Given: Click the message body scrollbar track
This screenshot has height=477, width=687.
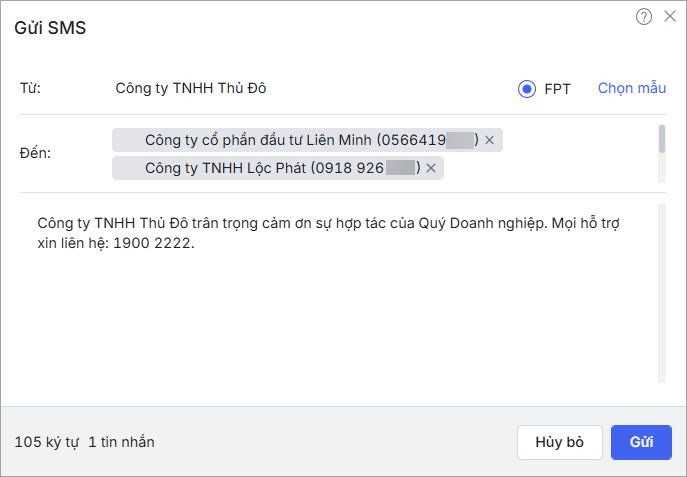Looking at the screenshot, I should tap(661, 300).
